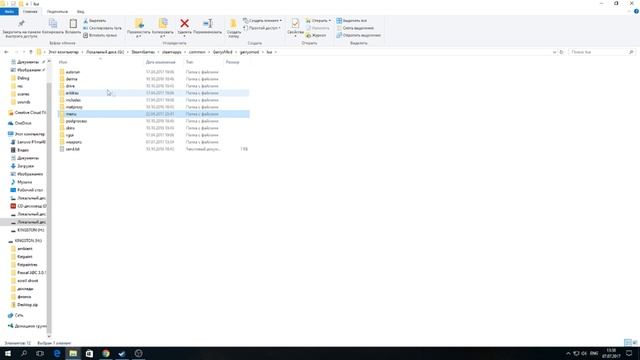
Task: Click the Chrome taskbar icon
Action: click(x=106, y=353)
